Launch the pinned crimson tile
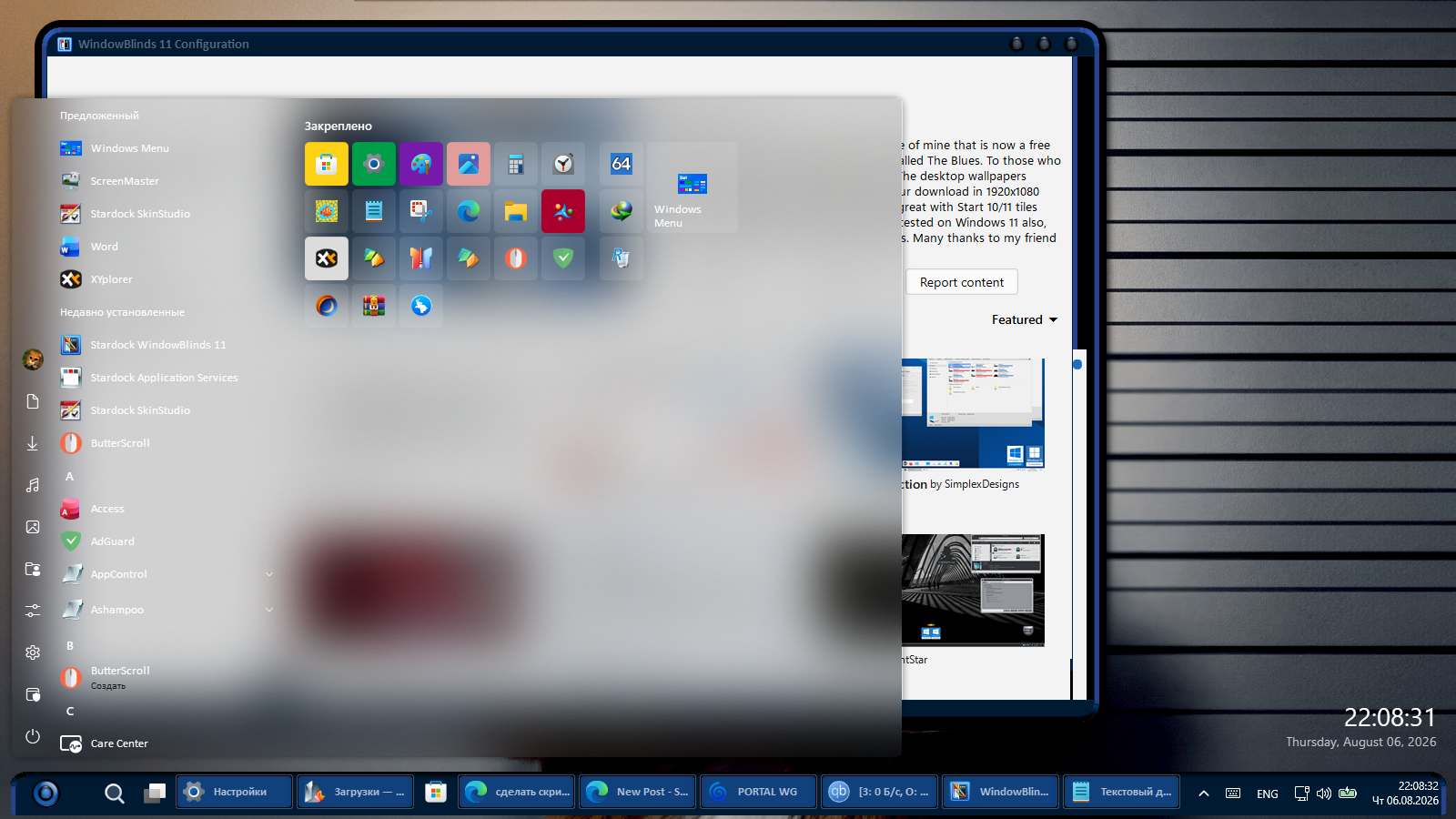The image size is (1456, 819). [x=563, y=211]
